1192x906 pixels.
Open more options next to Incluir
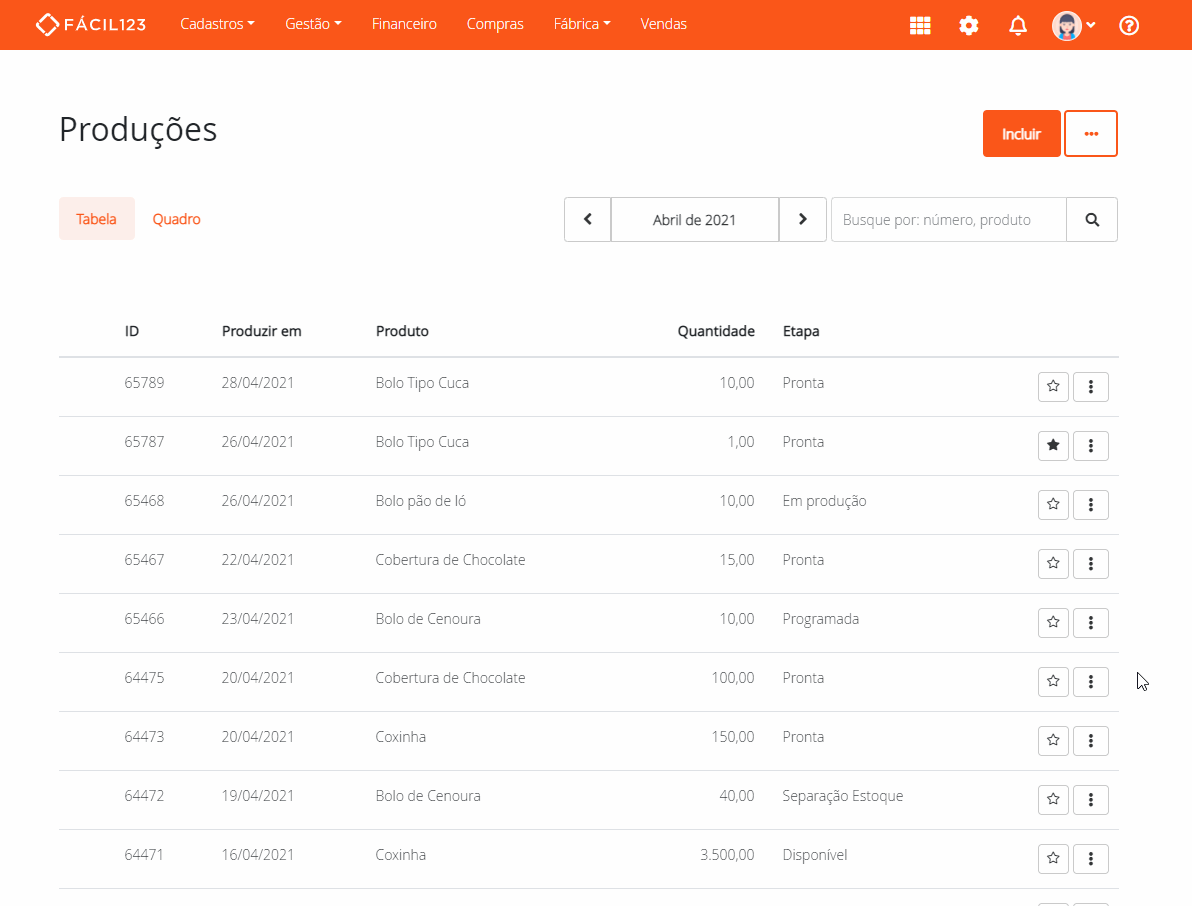[x=1091, y=134]
